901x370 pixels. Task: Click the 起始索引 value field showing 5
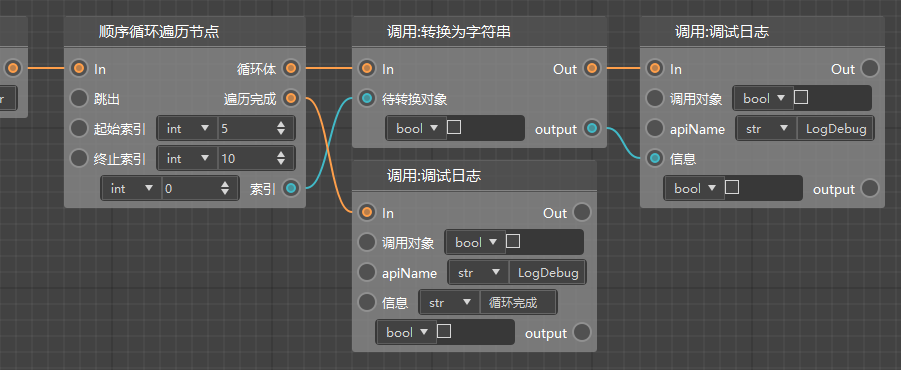[256, 129]
